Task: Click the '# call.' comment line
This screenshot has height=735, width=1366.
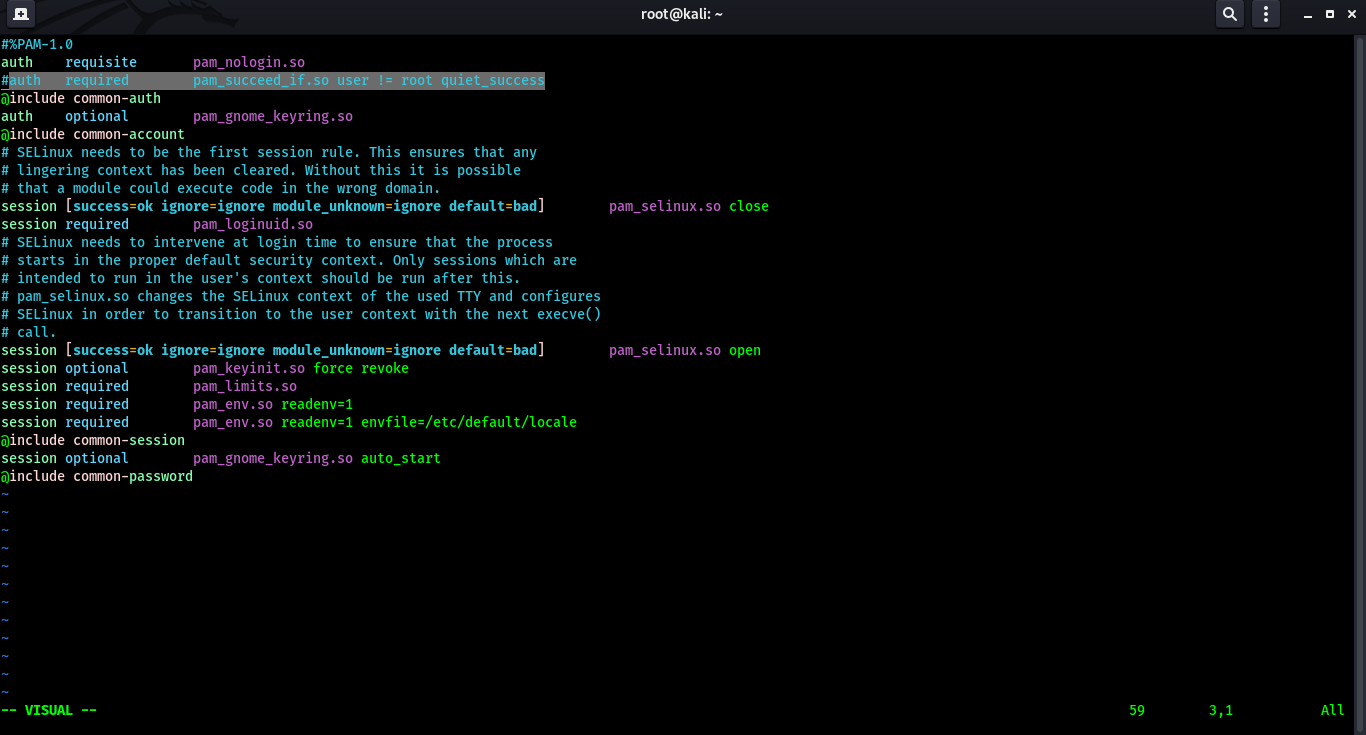Action: pos(29,332)
